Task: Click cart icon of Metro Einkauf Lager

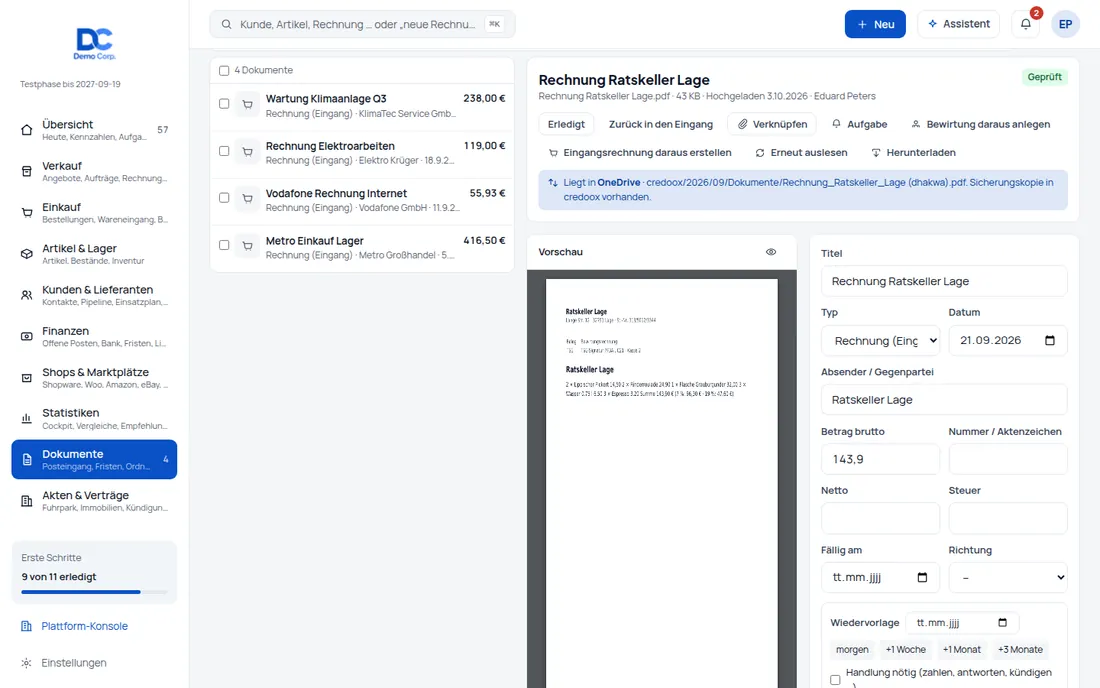Action: tap(248, 245)
